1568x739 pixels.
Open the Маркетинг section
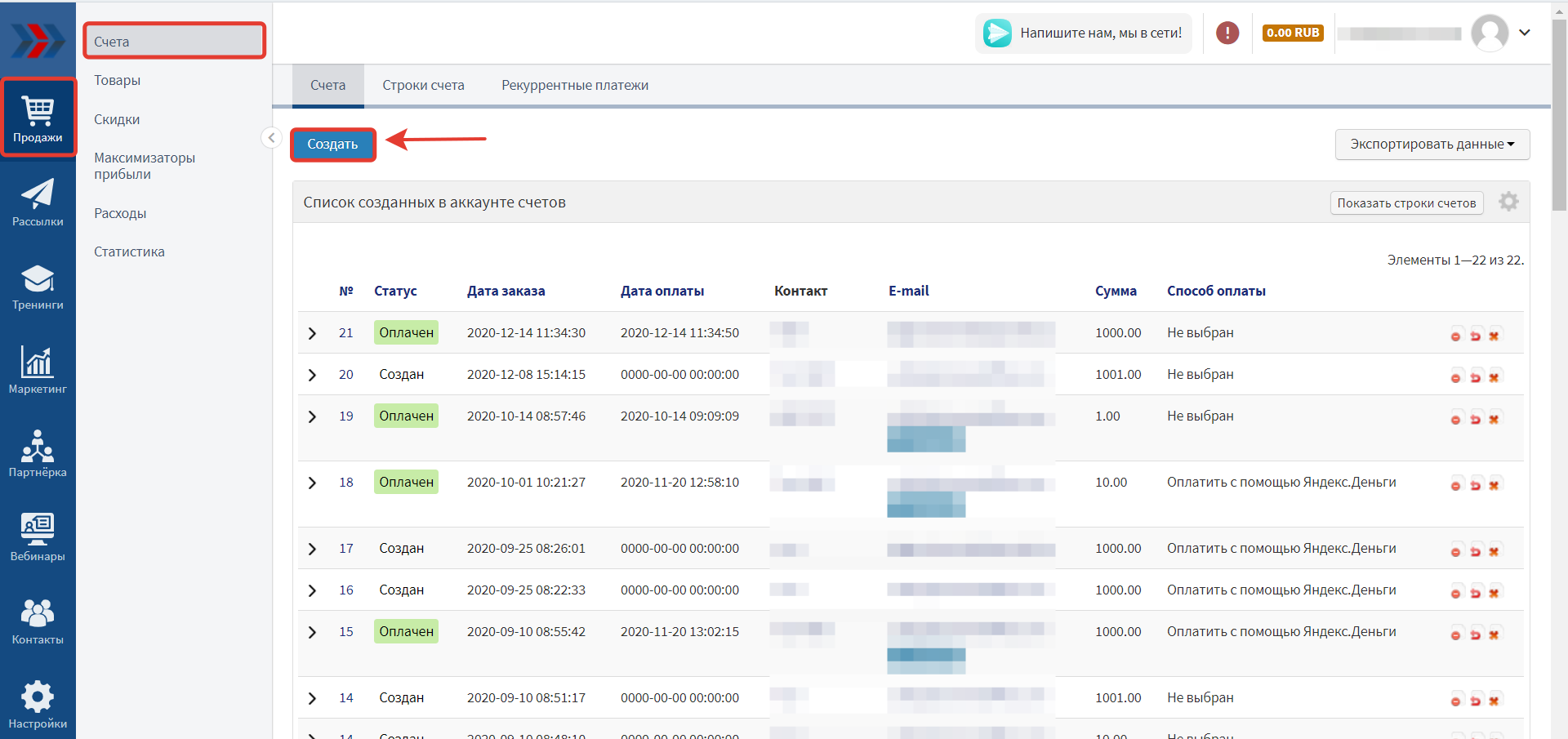pos(38,370)
